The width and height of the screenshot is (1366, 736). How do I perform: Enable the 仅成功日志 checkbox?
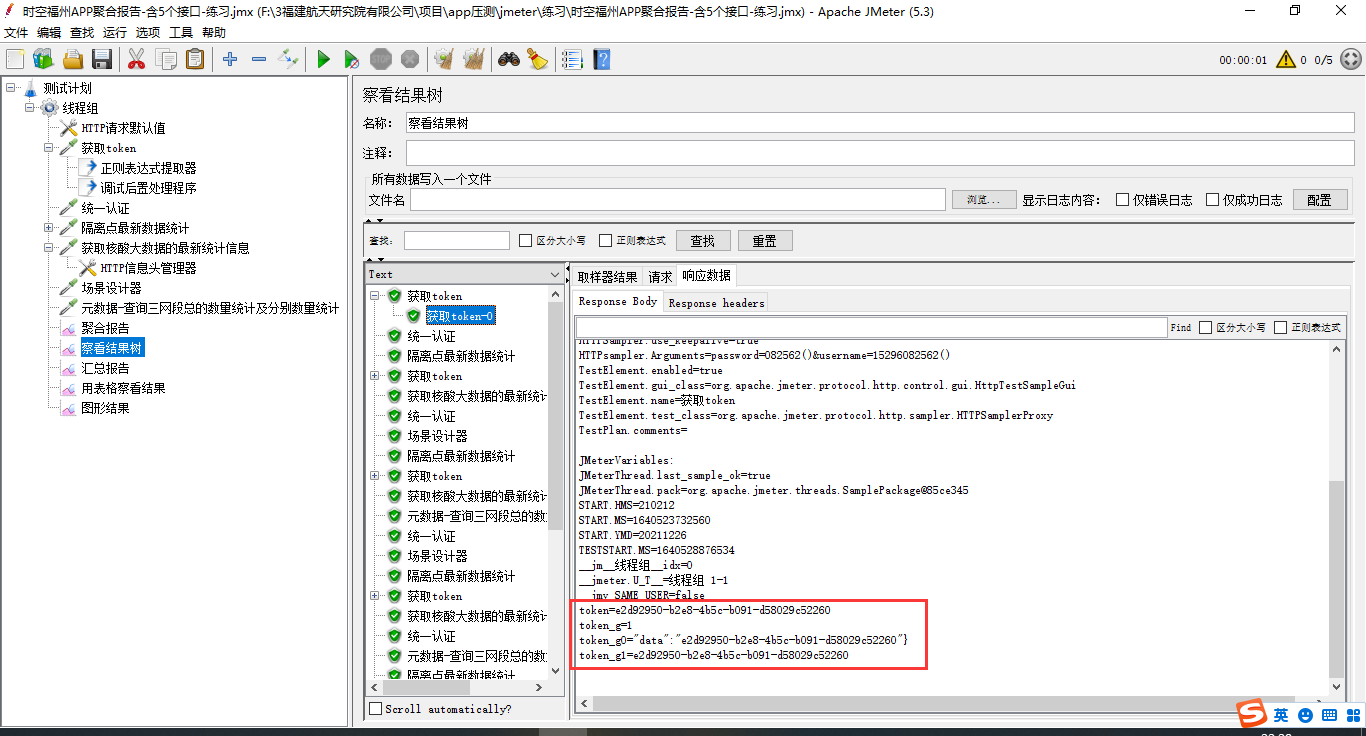1213,200
